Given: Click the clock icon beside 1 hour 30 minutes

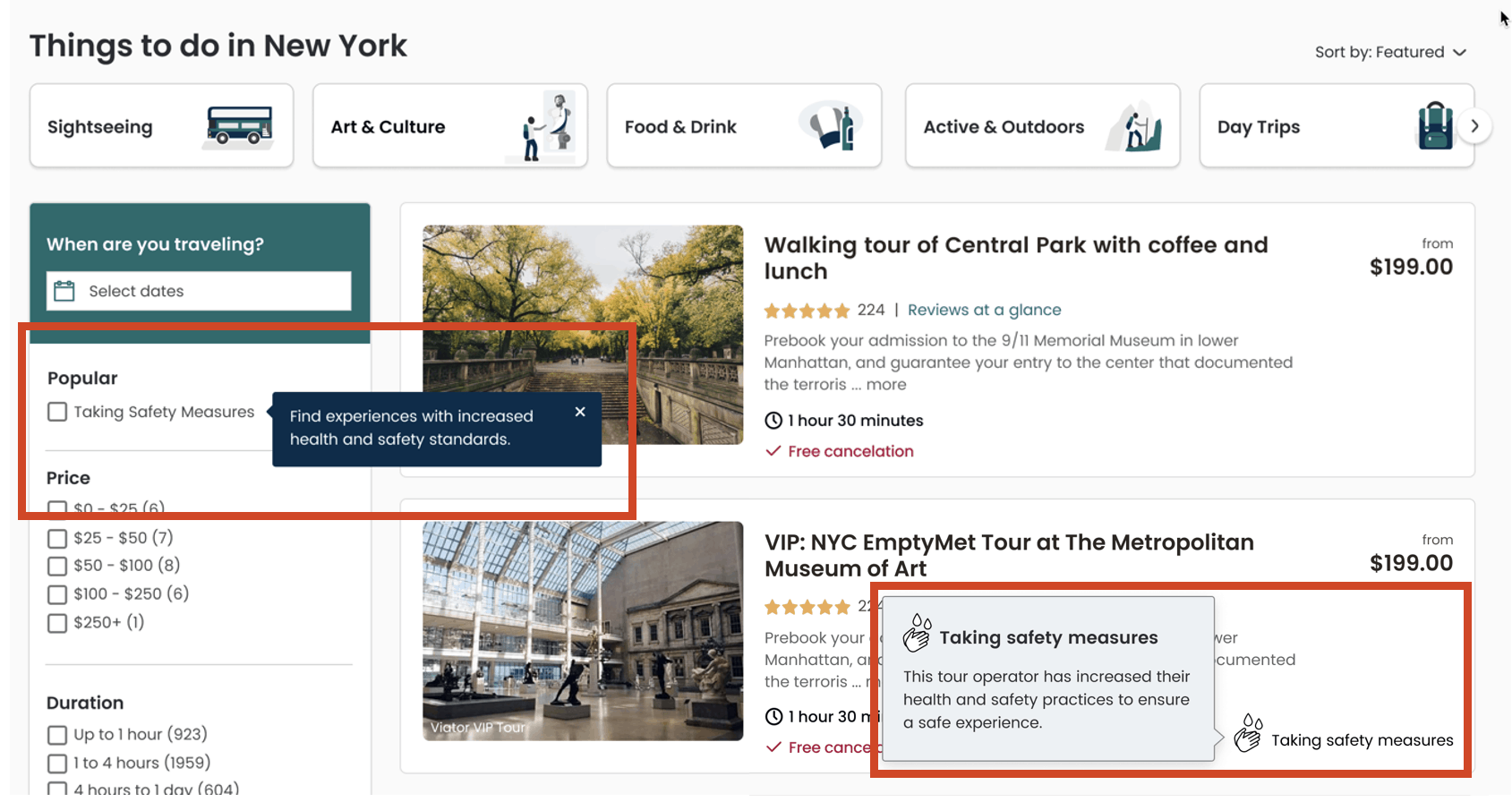Looking at the screenshot, I should pyautogui.click(x=773, y=420).
